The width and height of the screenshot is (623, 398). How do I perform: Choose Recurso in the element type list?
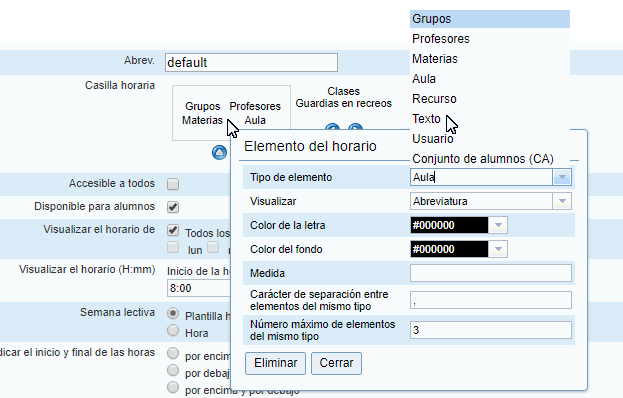490,99
